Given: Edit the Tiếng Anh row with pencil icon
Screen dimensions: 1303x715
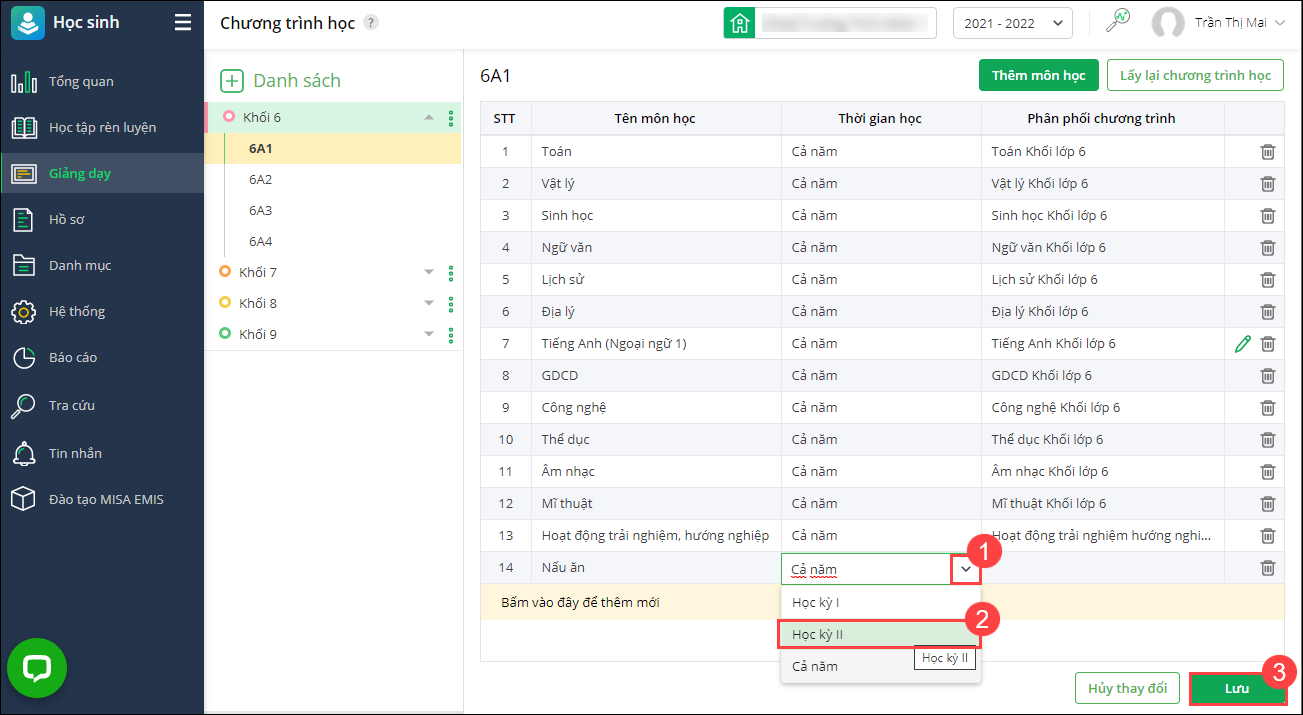Looking at the screenshot, I should pyautogui.click(x=1243, y=344).
